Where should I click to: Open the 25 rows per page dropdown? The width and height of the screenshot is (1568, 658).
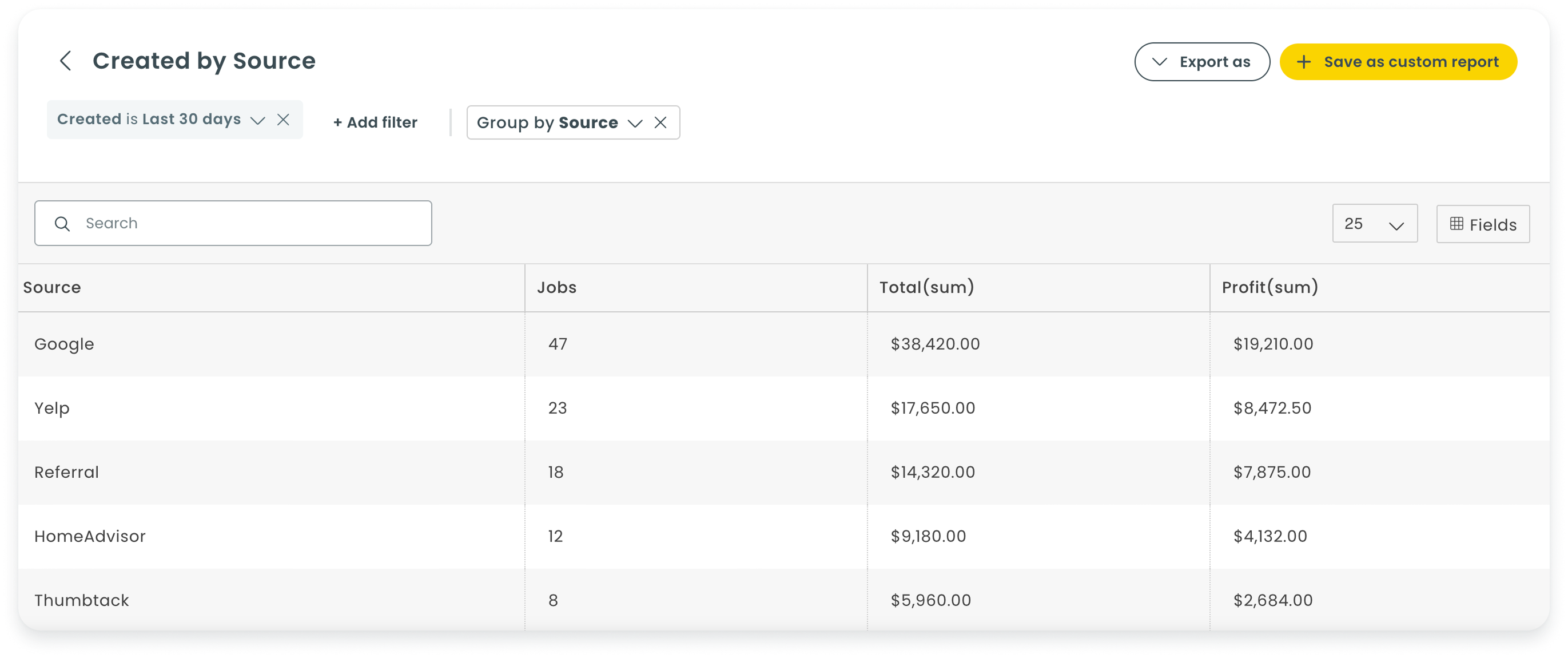coord(1375,224)
